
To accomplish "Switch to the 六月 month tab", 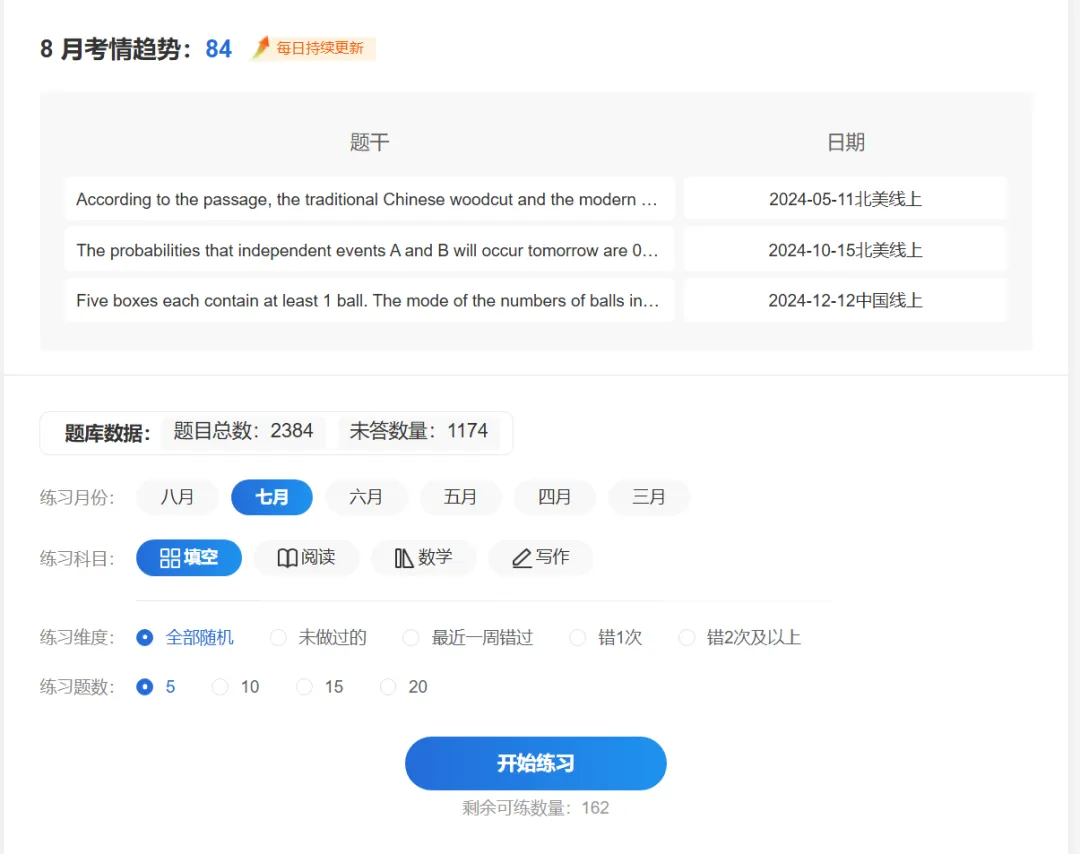I will coord(366,497).
